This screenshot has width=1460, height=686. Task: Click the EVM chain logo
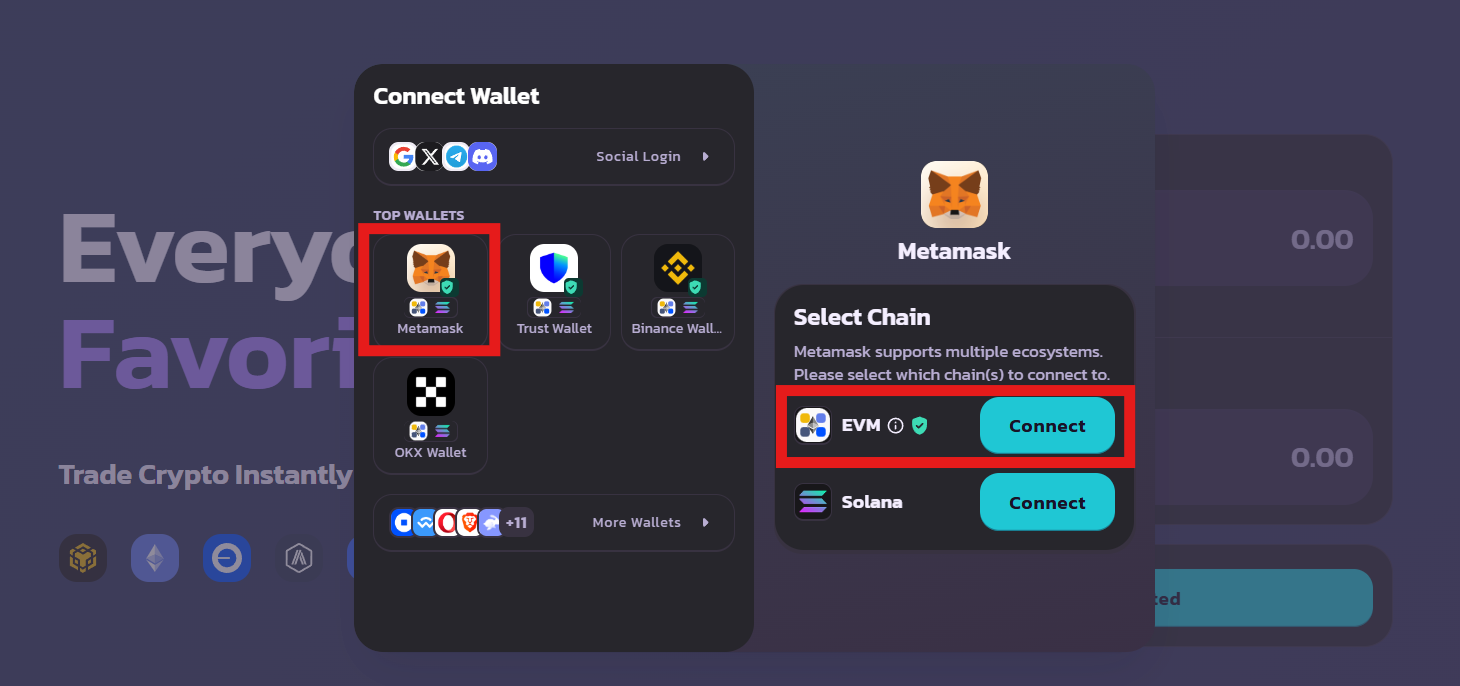click(813, 426)
